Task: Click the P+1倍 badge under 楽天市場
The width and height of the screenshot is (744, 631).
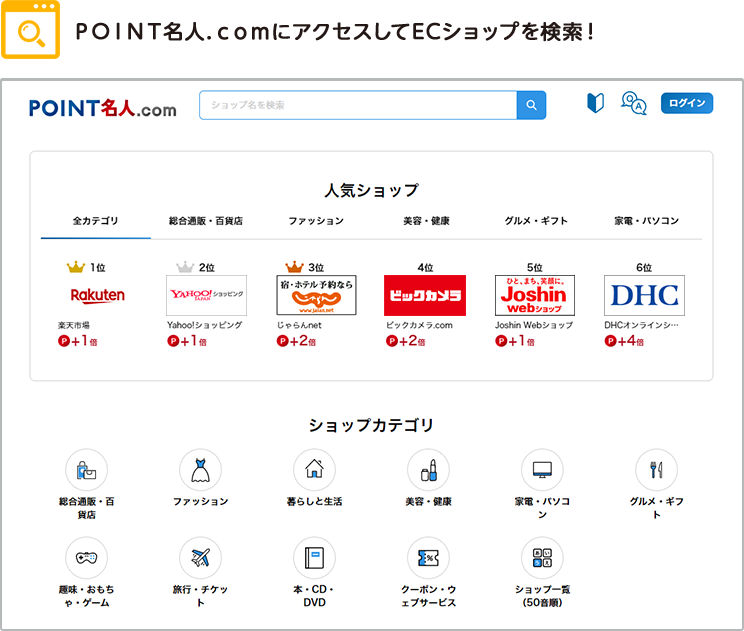Action: [x=77, y=341]
